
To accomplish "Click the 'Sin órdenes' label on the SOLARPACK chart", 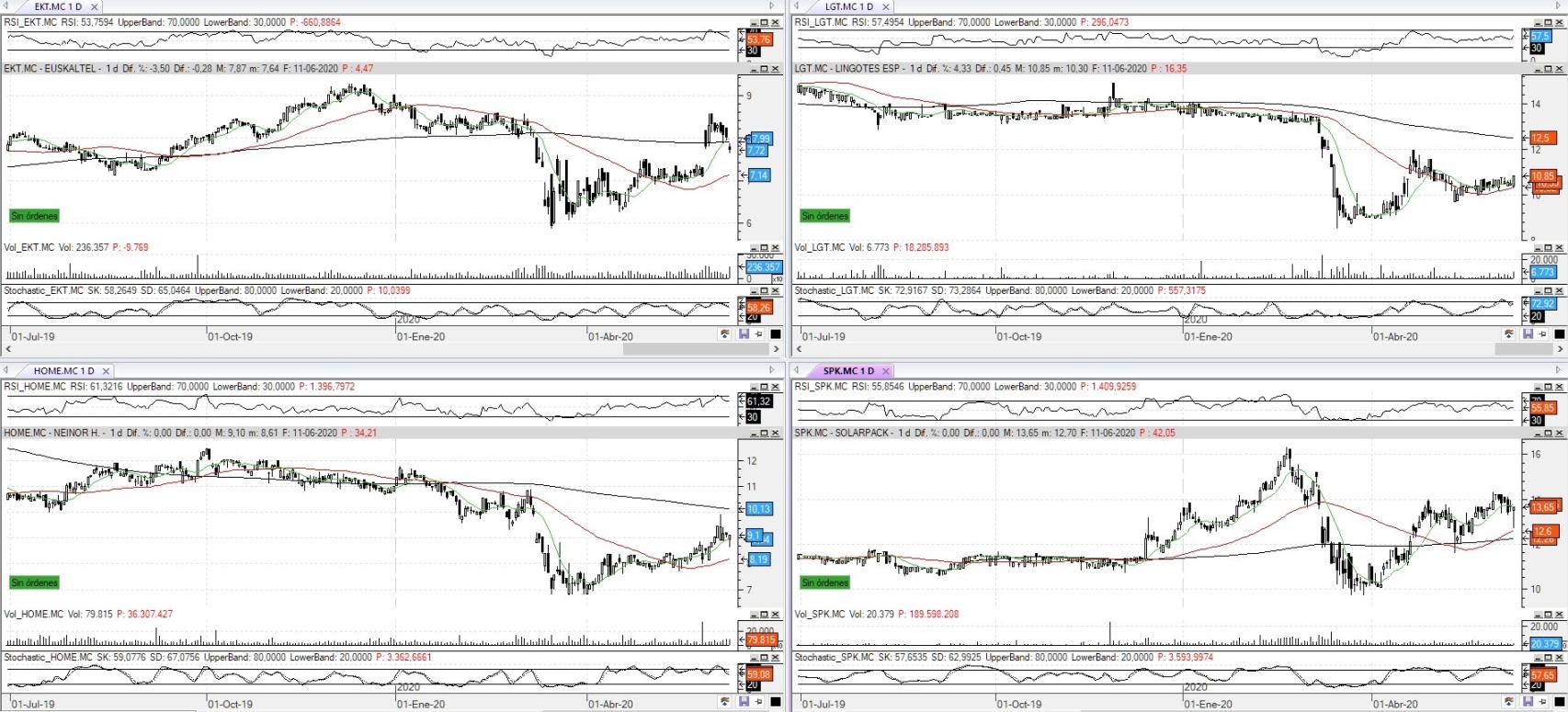I will pyautogui.click(x=824, y=582).
